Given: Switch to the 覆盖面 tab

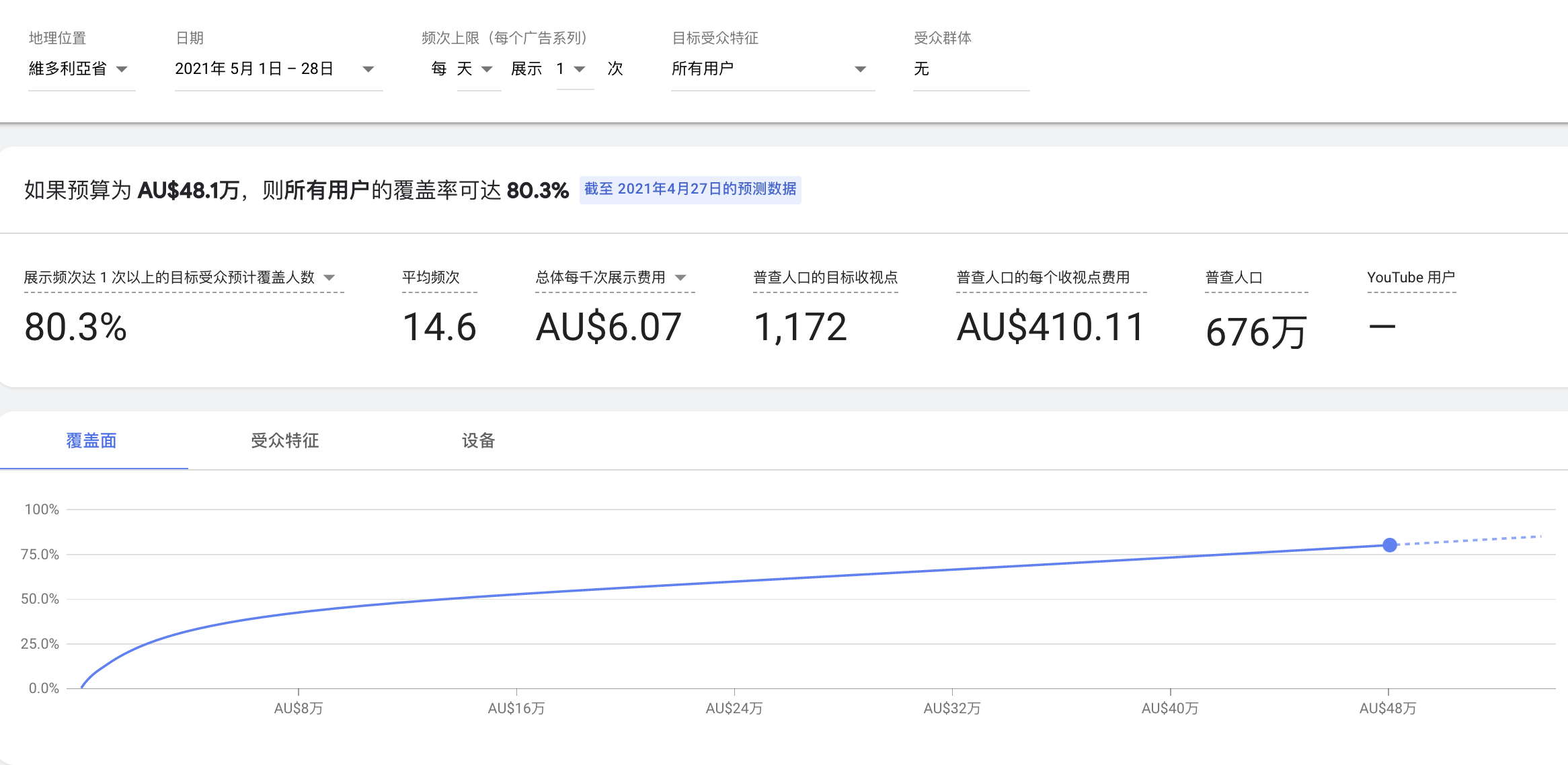Looking at the screenshot, I should (92, 441).
